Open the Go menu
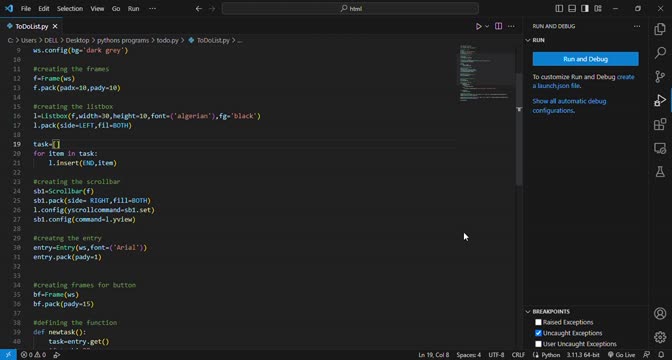672x360 pixels. point(116,9)
